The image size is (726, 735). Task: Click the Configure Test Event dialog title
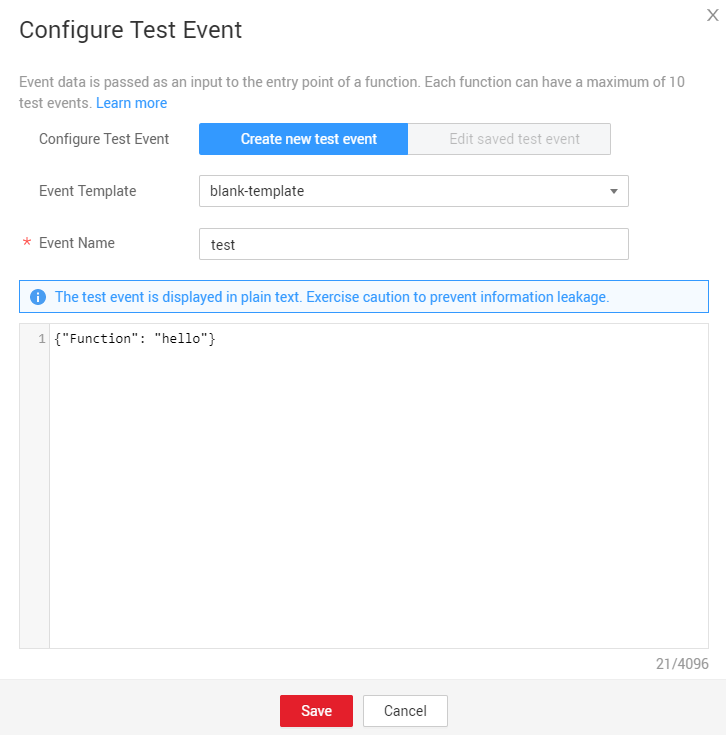pos(130,30)
